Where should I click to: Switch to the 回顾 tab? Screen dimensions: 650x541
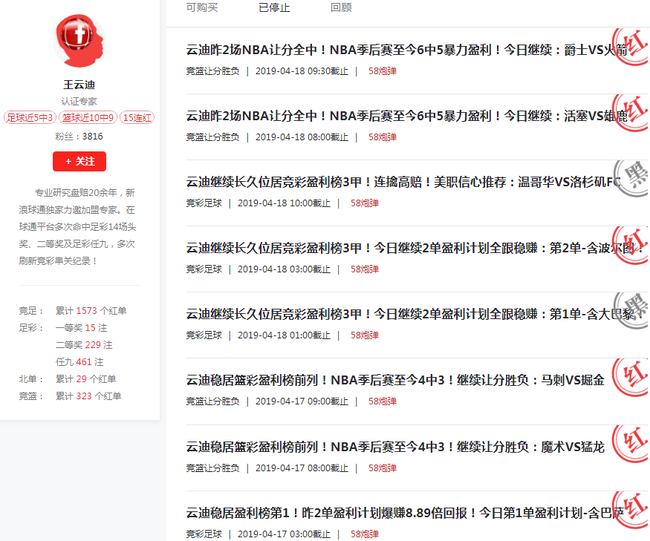[x=341, y=7]
